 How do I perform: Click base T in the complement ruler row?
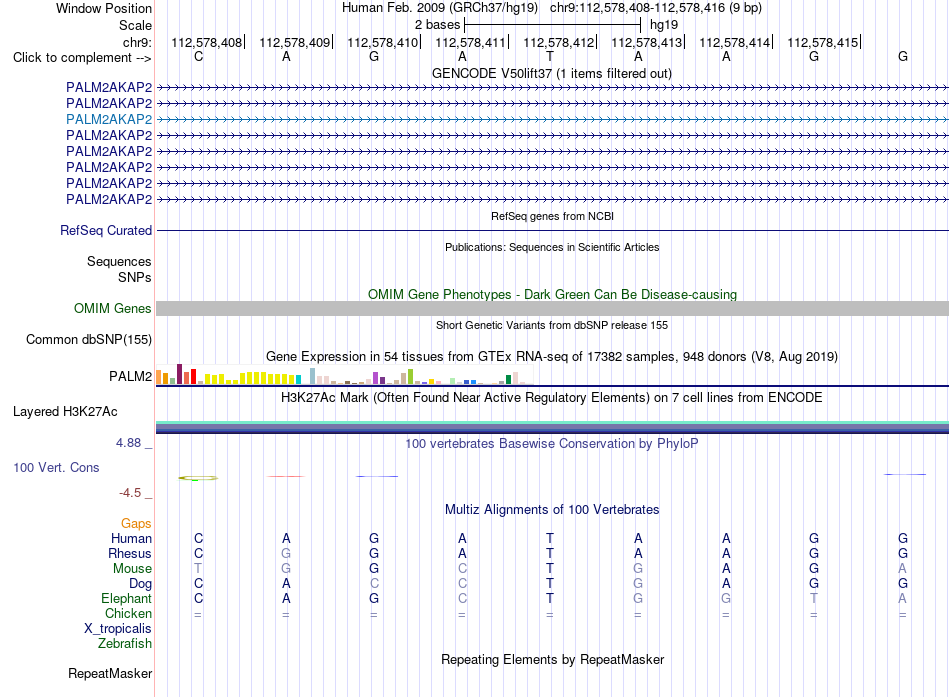[x=550, y=56]
